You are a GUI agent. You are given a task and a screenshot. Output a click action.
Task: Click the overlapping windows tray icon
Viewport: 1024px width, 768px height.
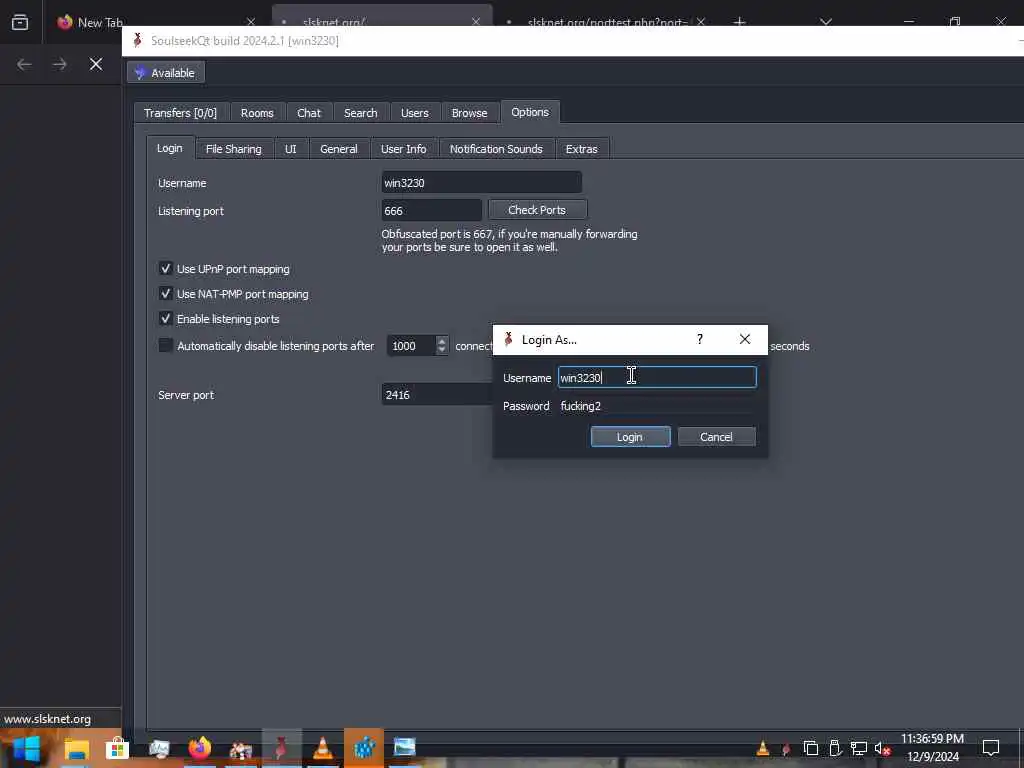(x=810, y=748)
